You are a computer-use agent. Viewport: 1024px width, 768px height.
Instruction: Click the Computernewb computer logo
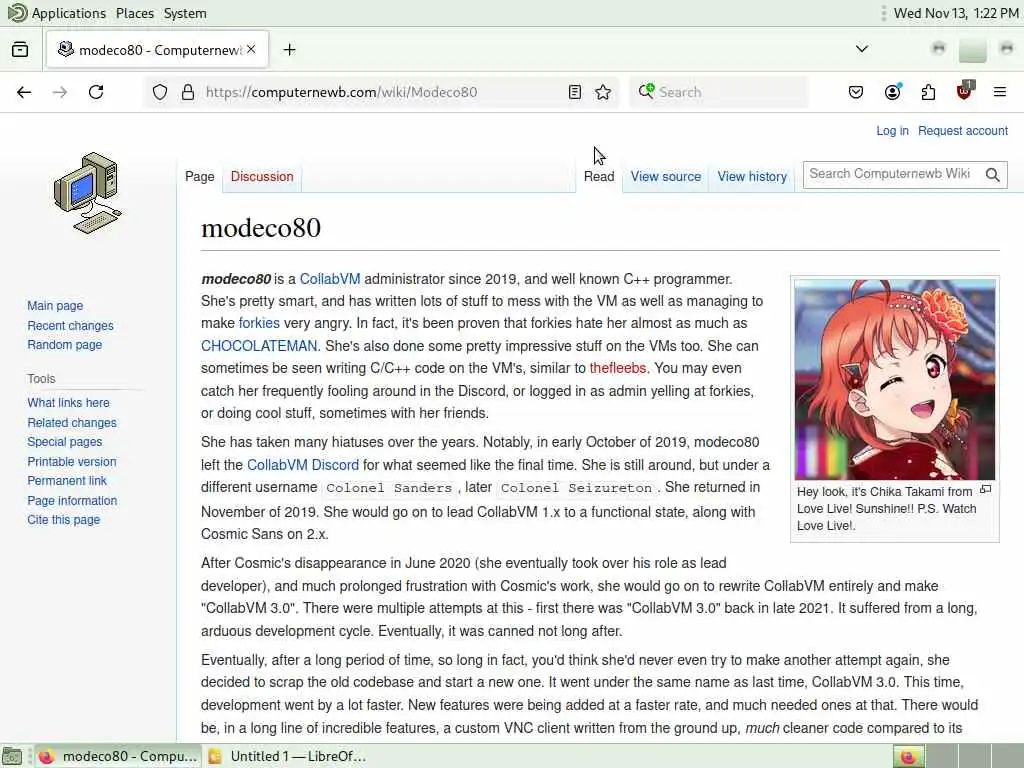(x=88, y=193)
